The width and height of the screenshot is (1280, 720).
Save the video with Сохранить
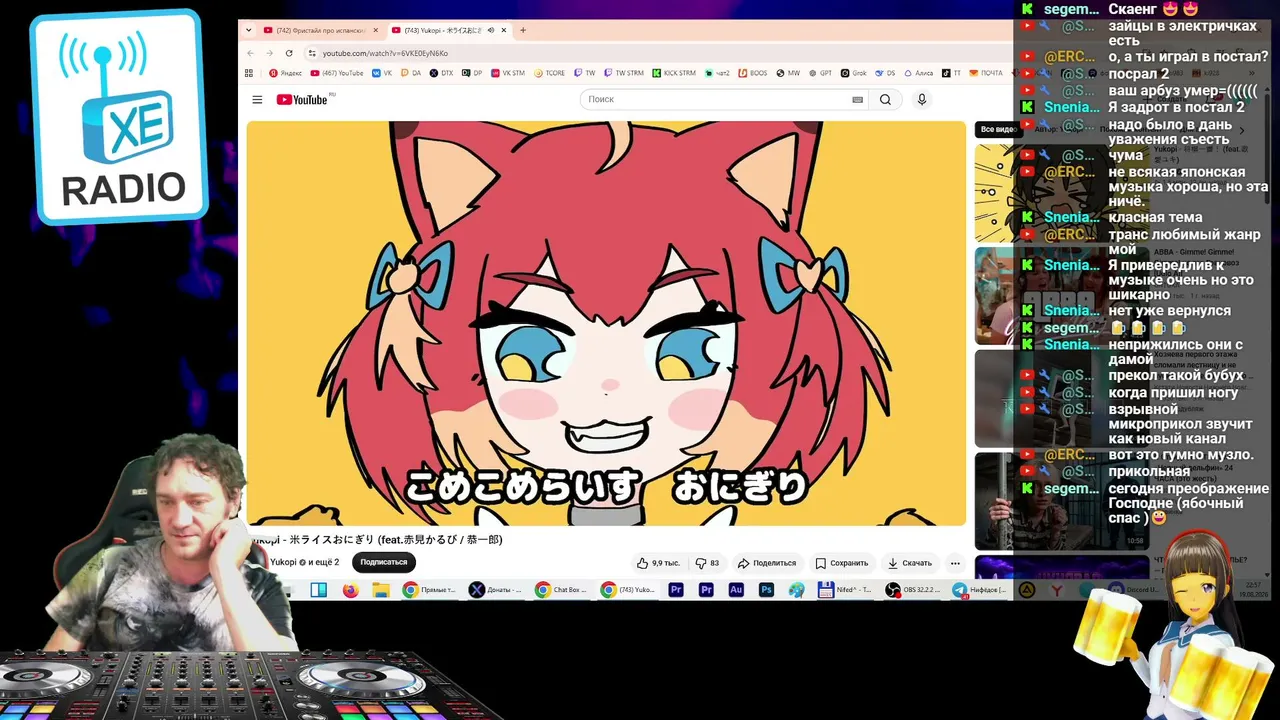click(x=842, y=563)
